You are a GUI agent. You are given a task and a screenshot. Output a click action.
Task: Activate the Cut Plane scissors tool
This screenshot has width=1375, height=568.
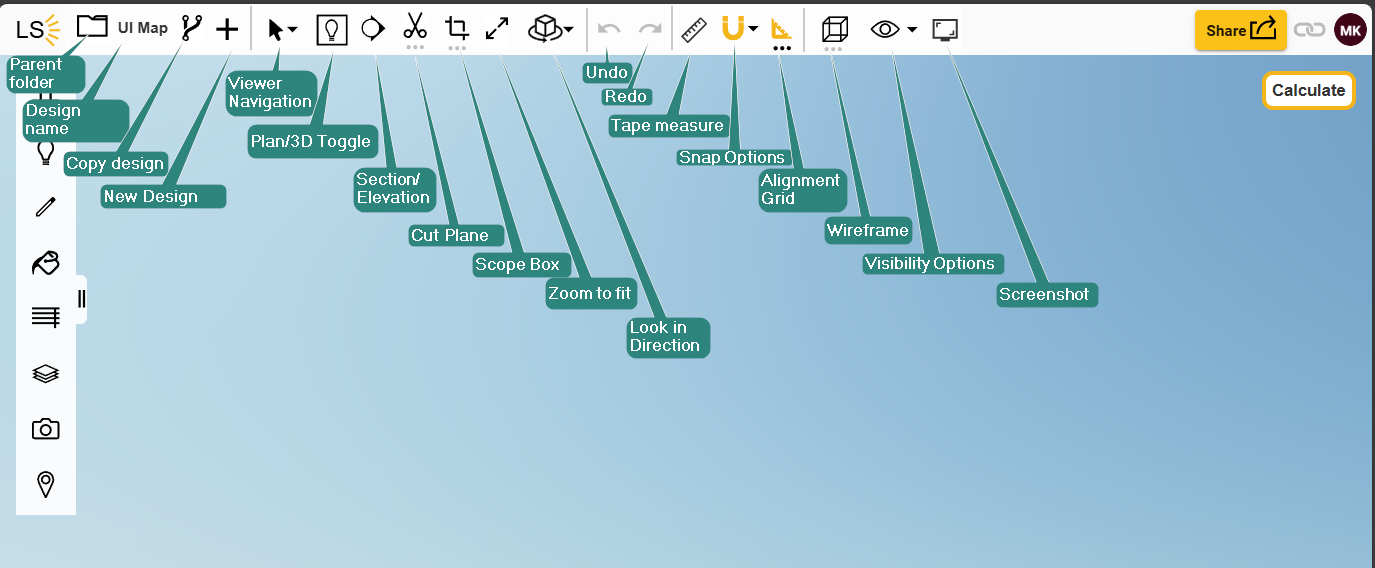tap(415, 26)
